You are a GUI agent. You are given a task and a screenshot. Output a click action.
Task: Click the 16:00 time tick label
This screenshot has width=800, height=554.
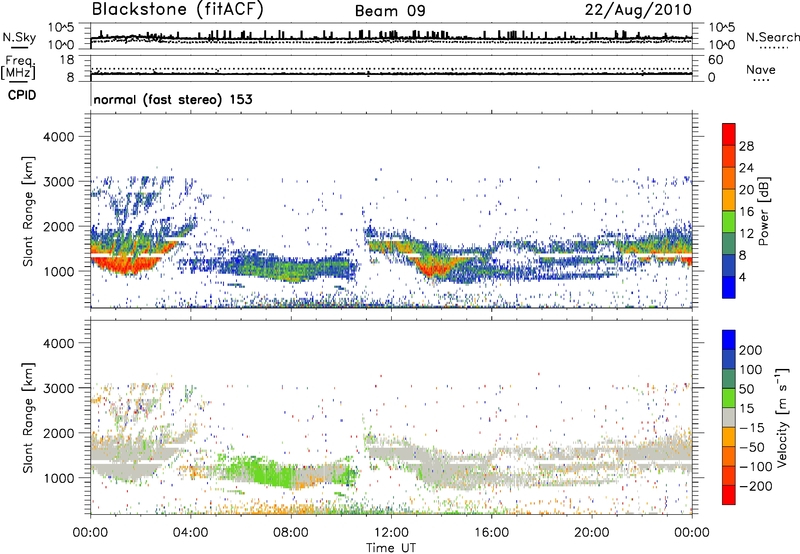tap(491, 533)
